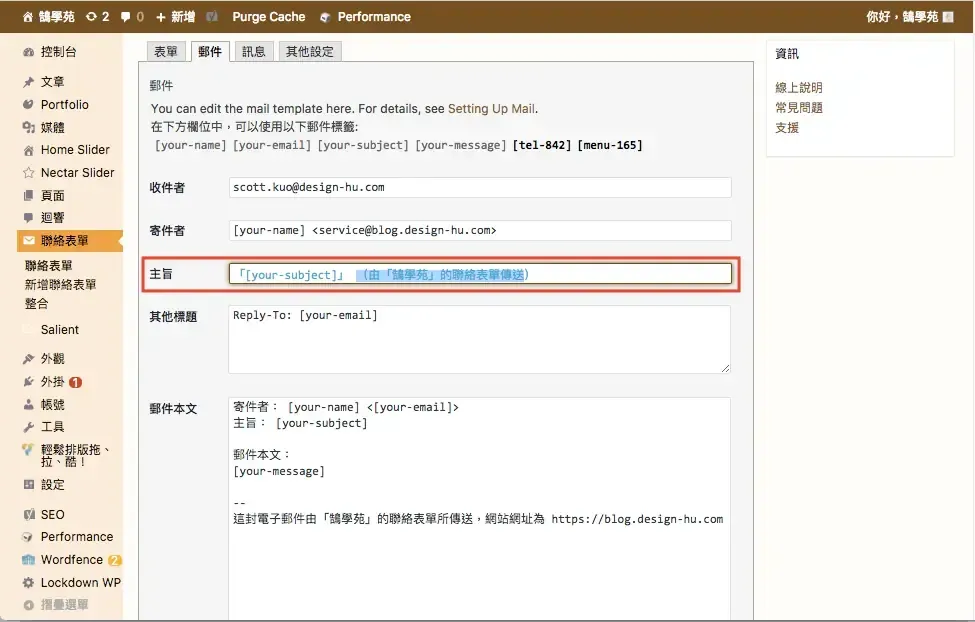The height and width of the screenshot is (622, 975).
Task: Click the [your-email] mail tag
Action: (272, 145)
